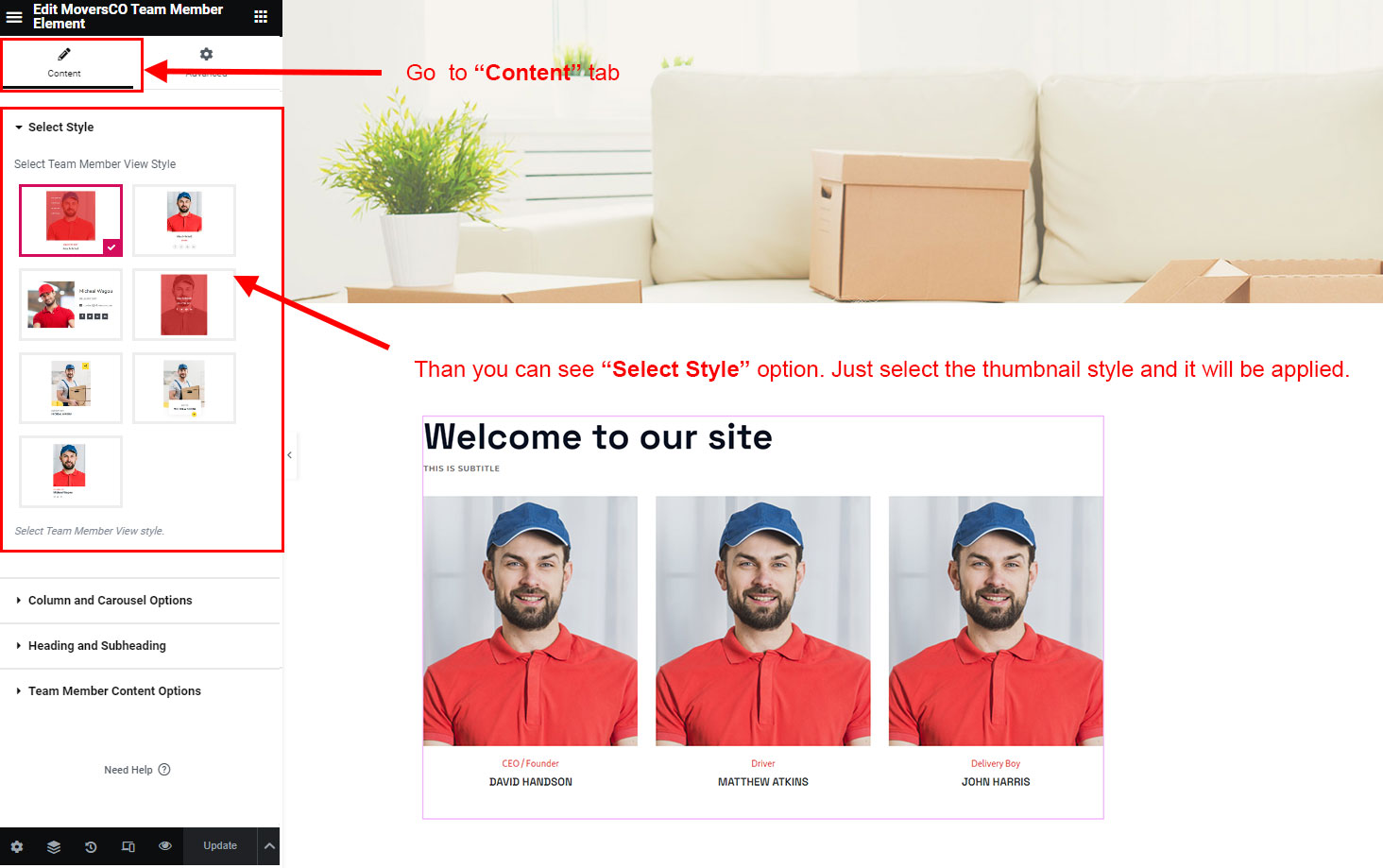This screenshot has height=868, width=1383.
Task: Switch to Responsive Mode icon
Action: coord(128,847)
